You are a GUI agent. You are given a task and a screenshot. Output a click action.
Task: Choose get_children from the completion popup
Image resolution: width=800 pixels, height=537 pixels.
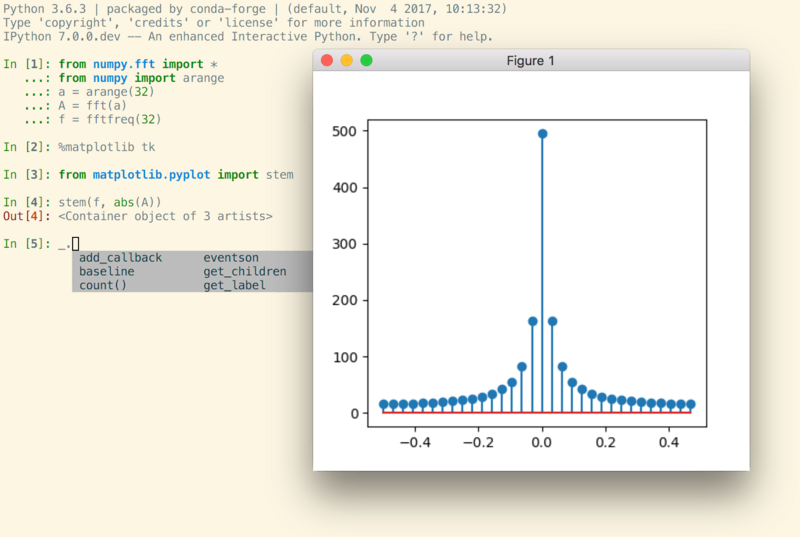click(x=245, y=271)
